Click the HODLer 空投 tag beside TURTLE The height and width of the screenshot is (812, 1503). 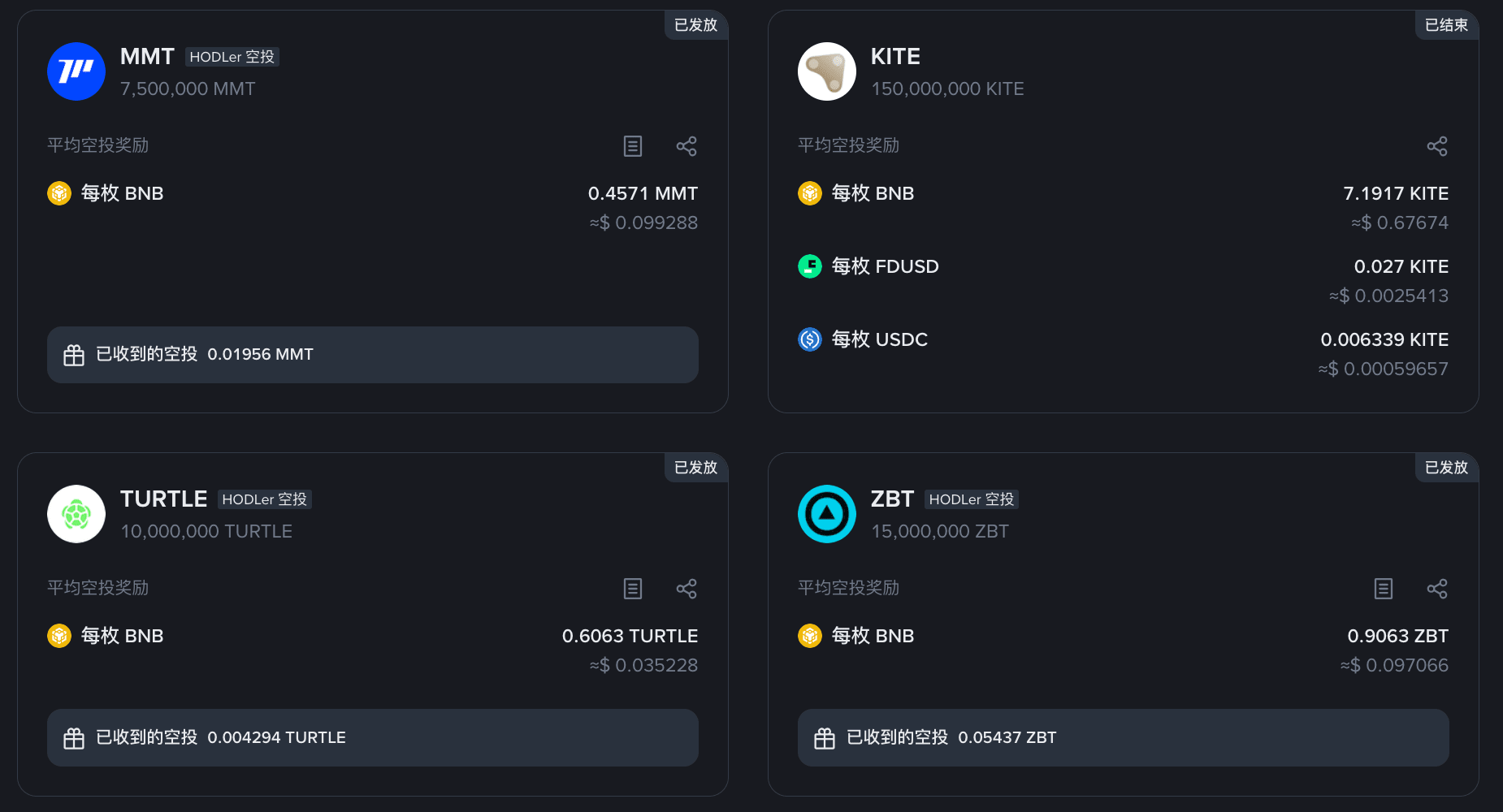tap(265, 499)
